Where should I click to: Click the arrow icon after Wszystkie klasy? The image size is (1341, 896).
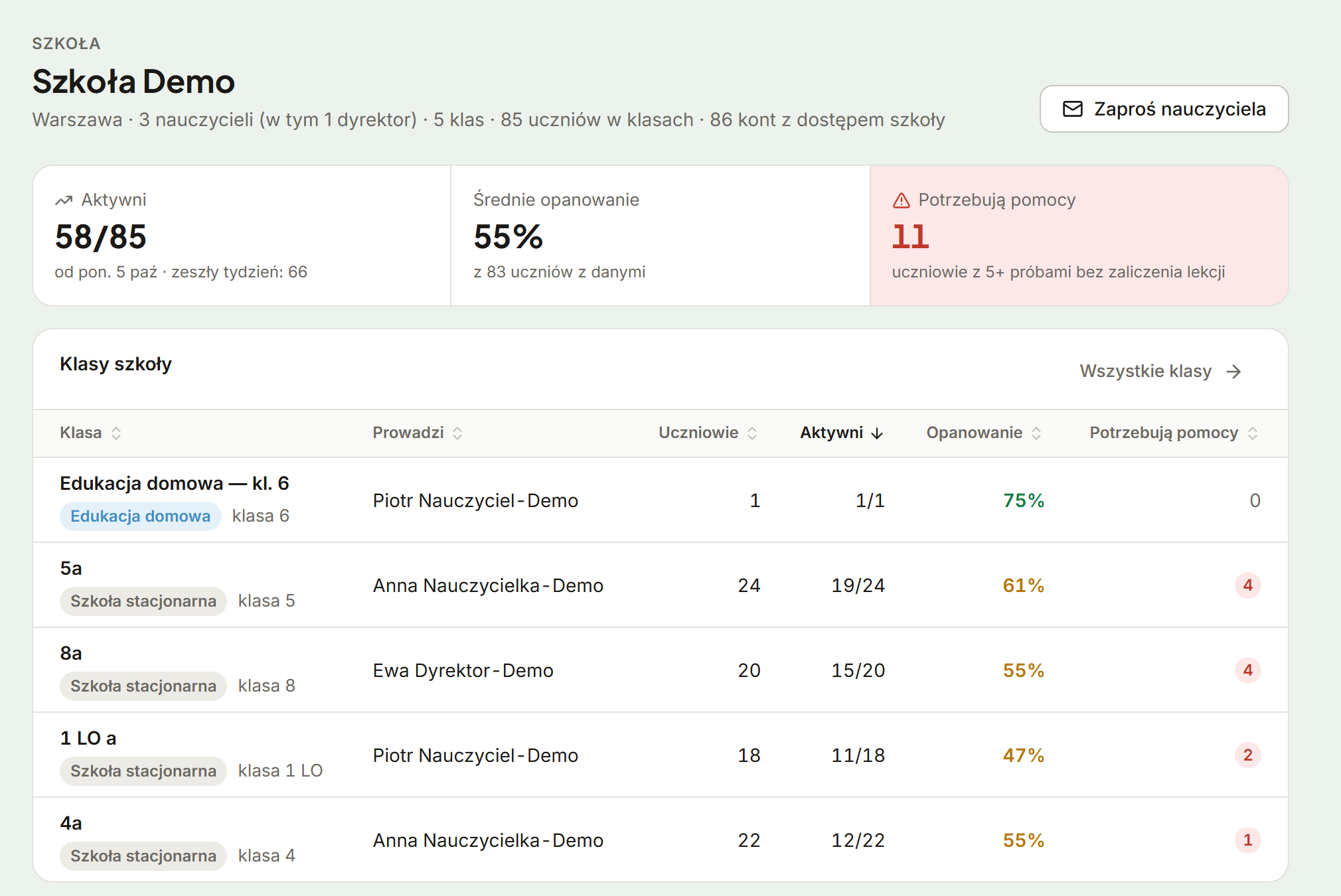tap(1233, 371)
